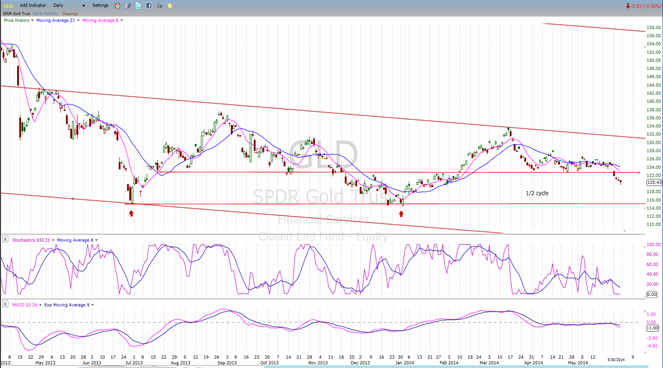Click the Nov 2013 label on time axis
Viewport: 663px width, 368px height.
(x=318, y=363)
